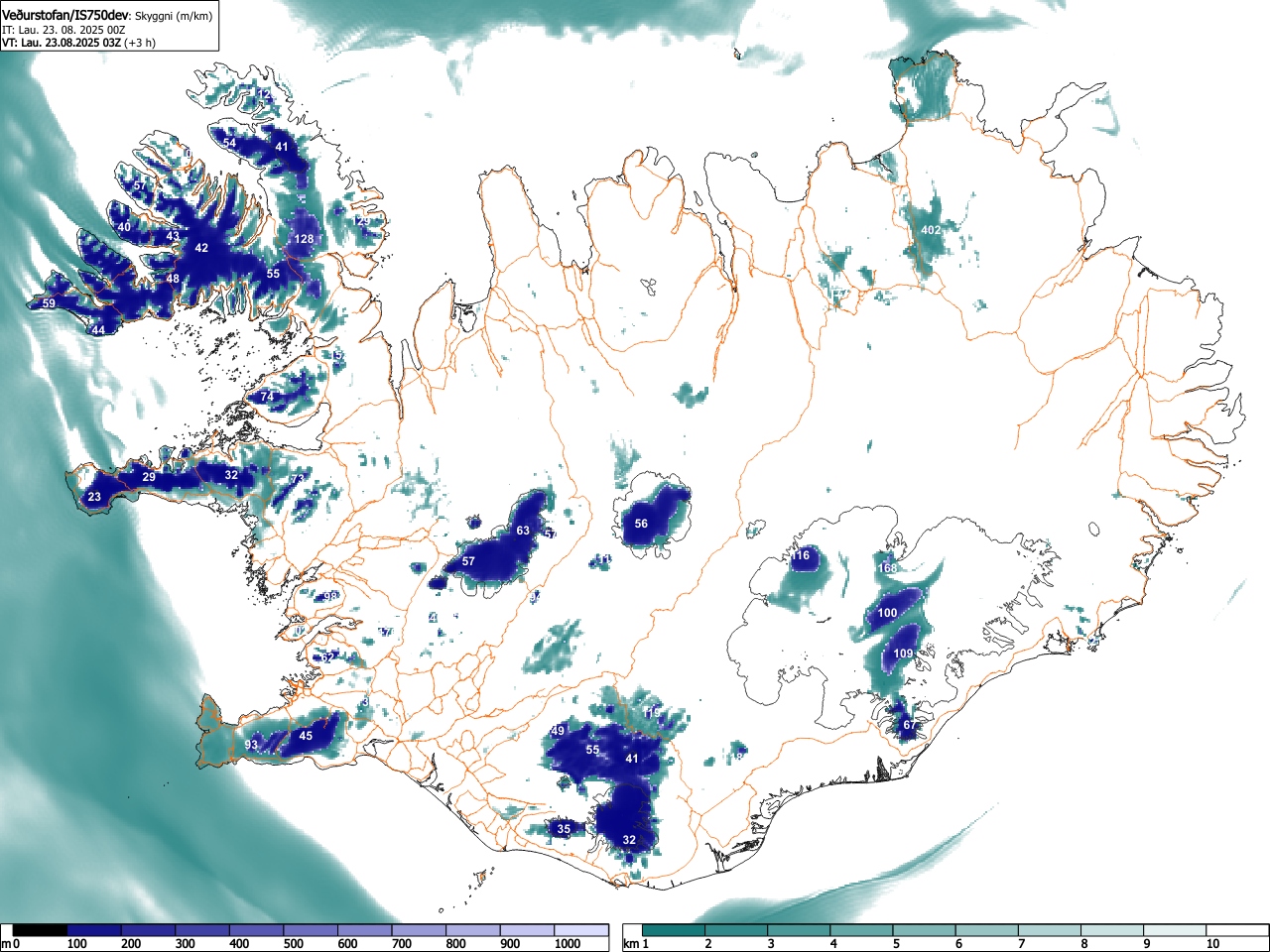Click the dark blue 100–200 m legend segment
Image resolution: width=1270 pixels, height=952 pixels.
(x=94, y=930)
